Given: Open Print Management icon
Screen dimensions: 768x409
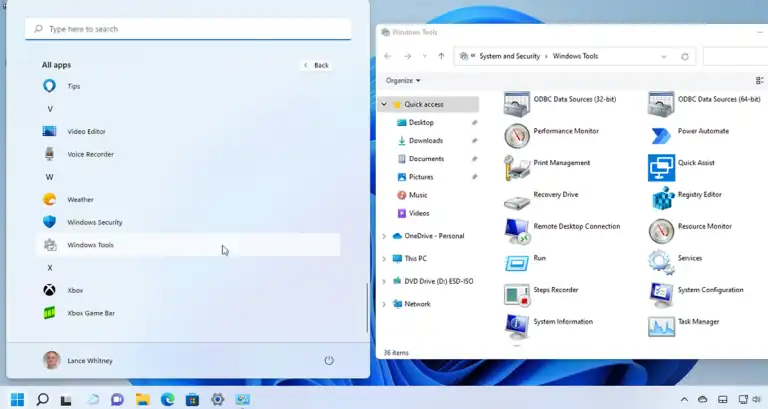Looking at the screenshot, I should coord(517,168).
